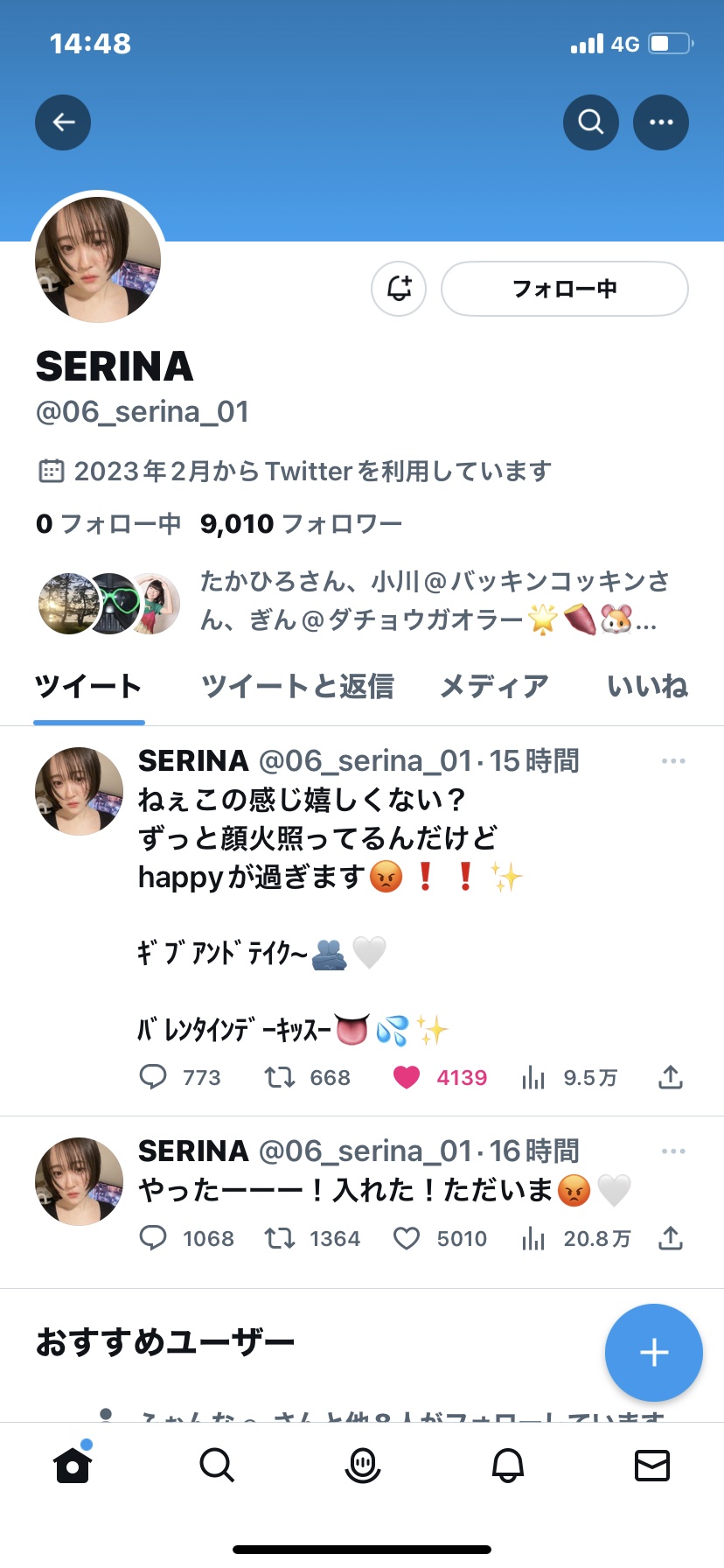The width and height of the screenshot is (724, 1568).
Task: Switch to the メディア tab
Action: coord(494,687)
